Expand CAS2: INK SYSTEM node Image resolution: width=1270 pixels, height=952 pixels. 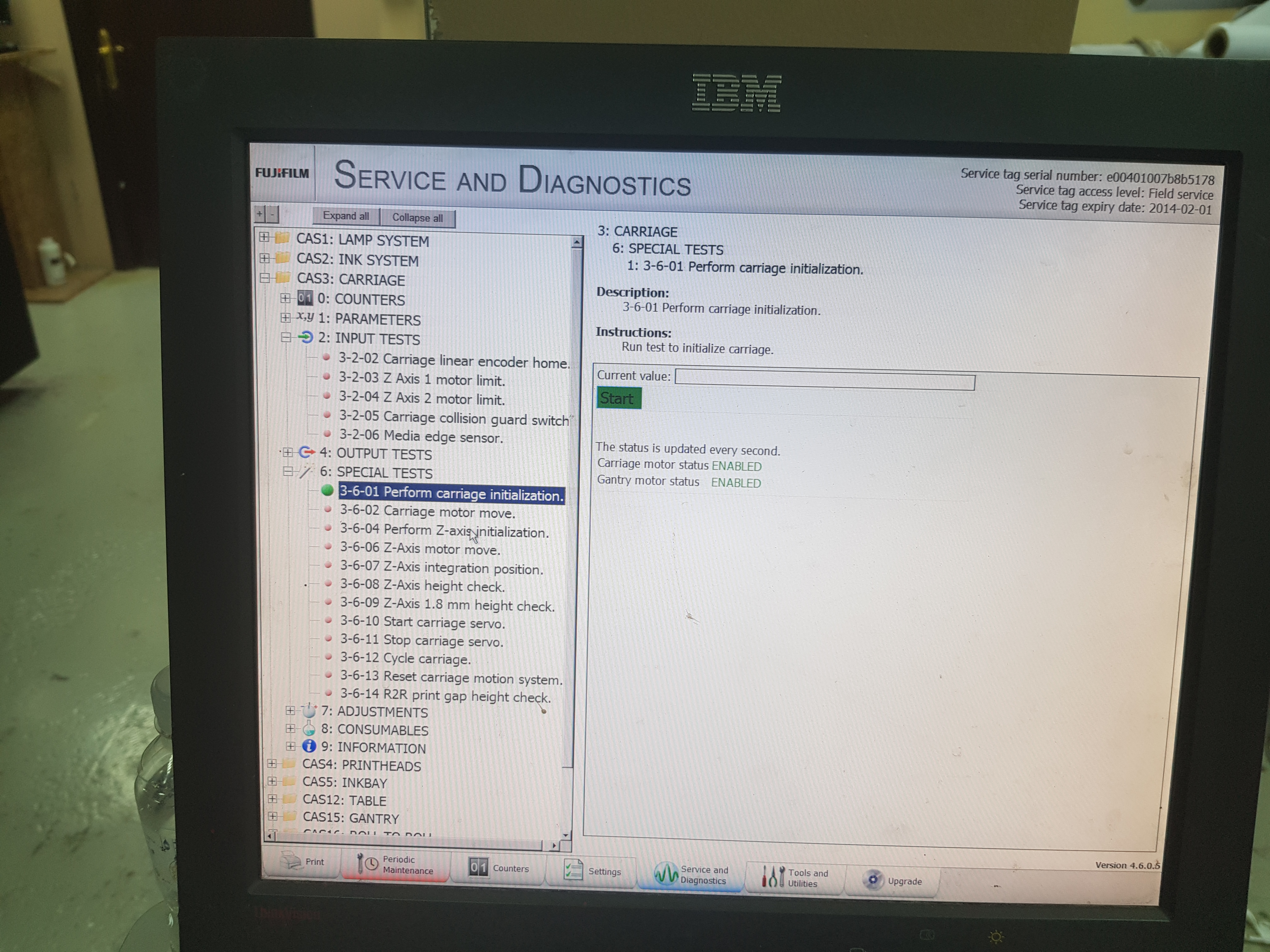[x=265, y=258]
